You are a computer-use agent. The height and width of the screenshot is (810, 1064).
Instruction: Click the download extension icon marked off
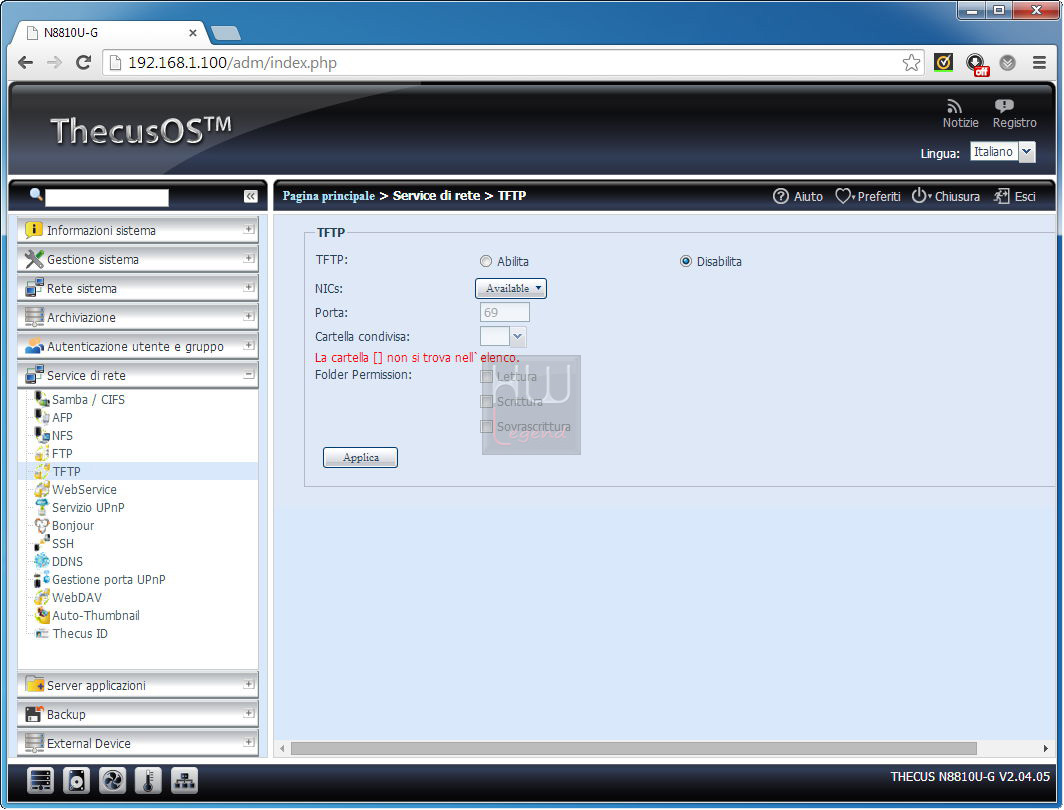point(976,64)
